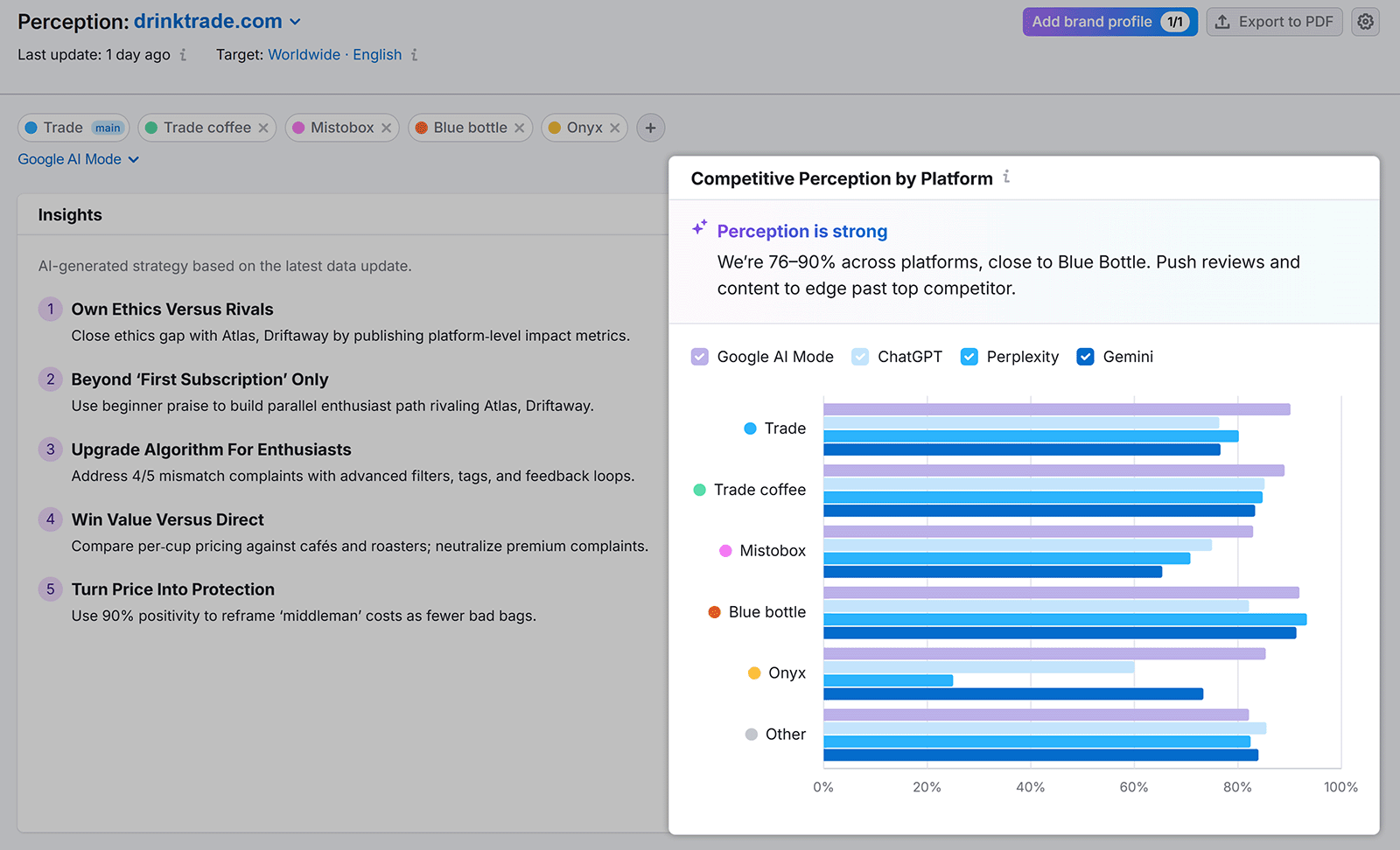The image size is (1400, 850).
Task: Click the number 1 insight badge
Action: tap(50, 309)
